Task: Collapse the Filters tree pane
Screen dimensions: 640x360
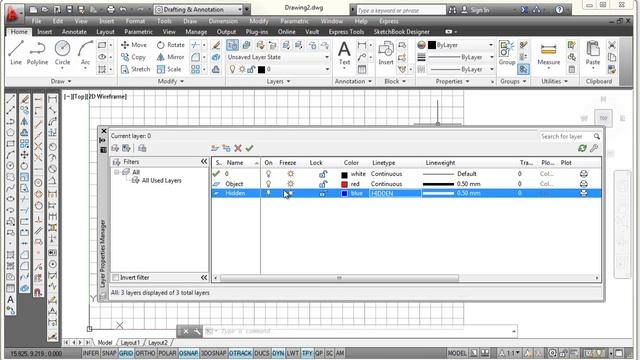Action: (x=204, y=162)
